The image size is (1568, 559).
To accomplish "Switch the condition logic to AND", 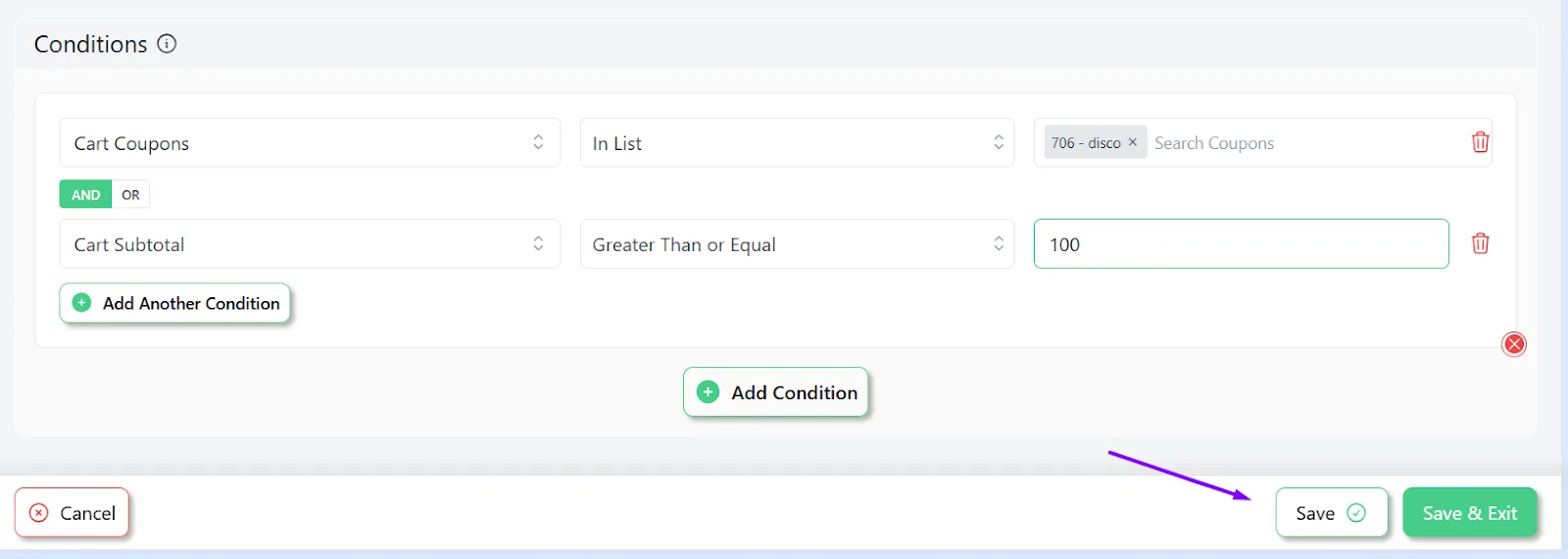I will pos(85,194).
